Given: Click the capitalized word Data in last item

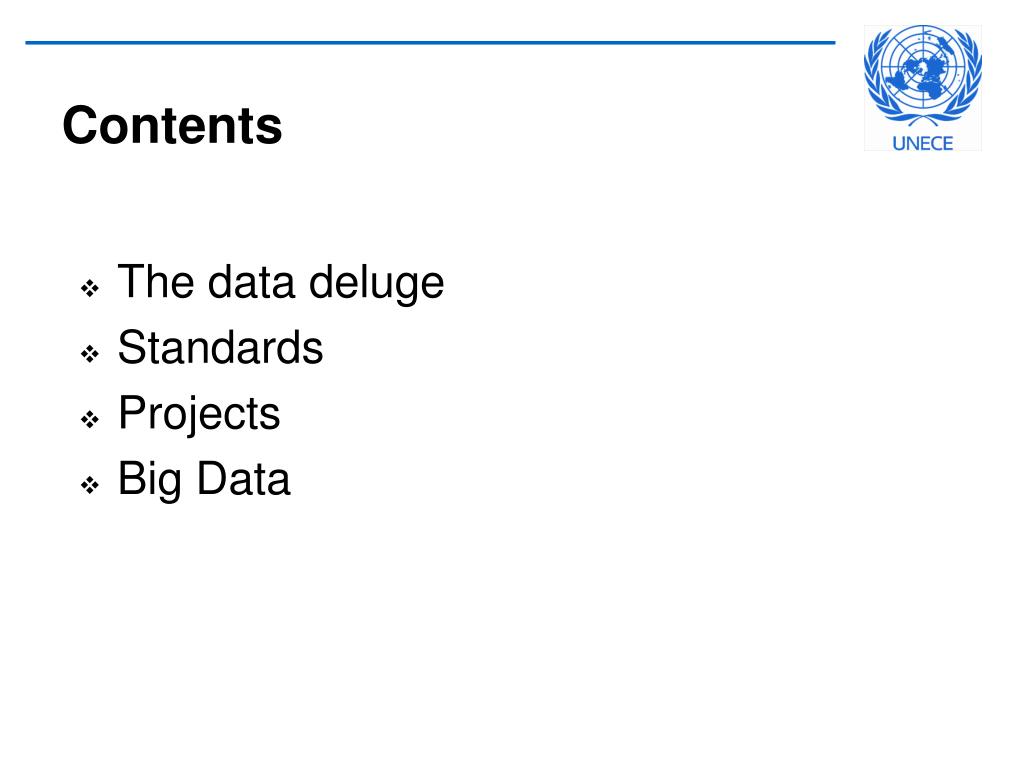Looking at the screenshot, I should tap(244, 479).
